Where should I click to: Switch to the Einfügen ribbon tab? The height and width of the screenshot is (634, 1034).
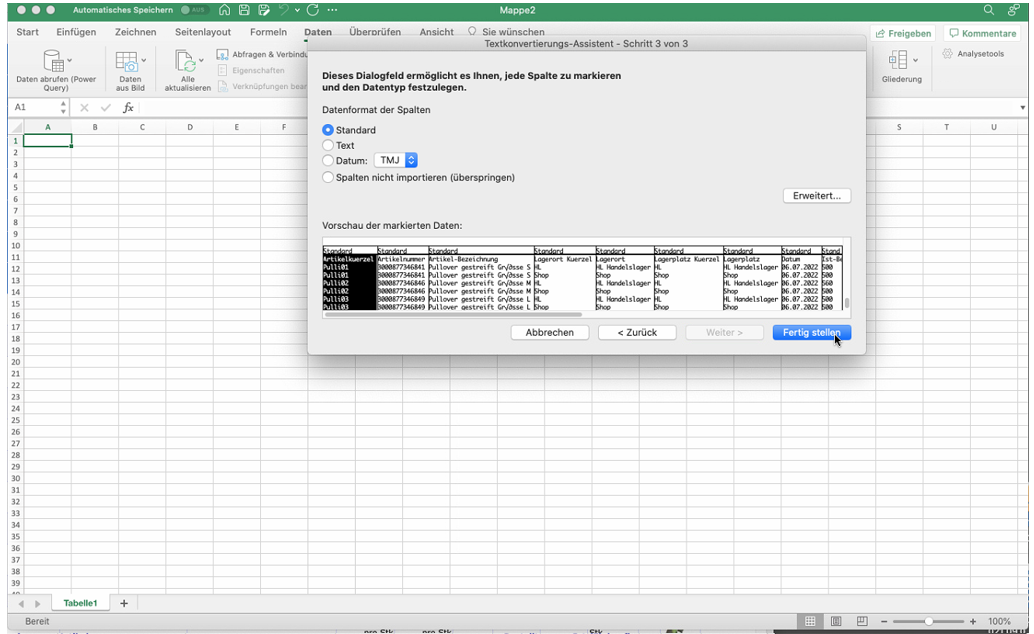76,32
